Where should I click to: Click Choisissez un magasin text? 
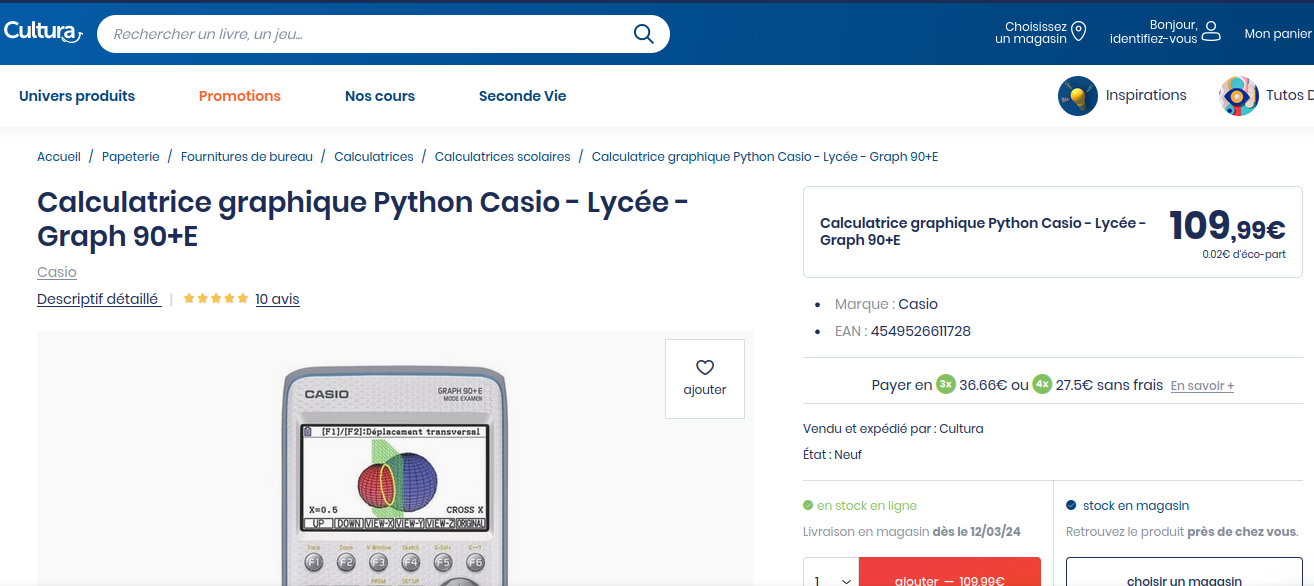(1031, 33)
